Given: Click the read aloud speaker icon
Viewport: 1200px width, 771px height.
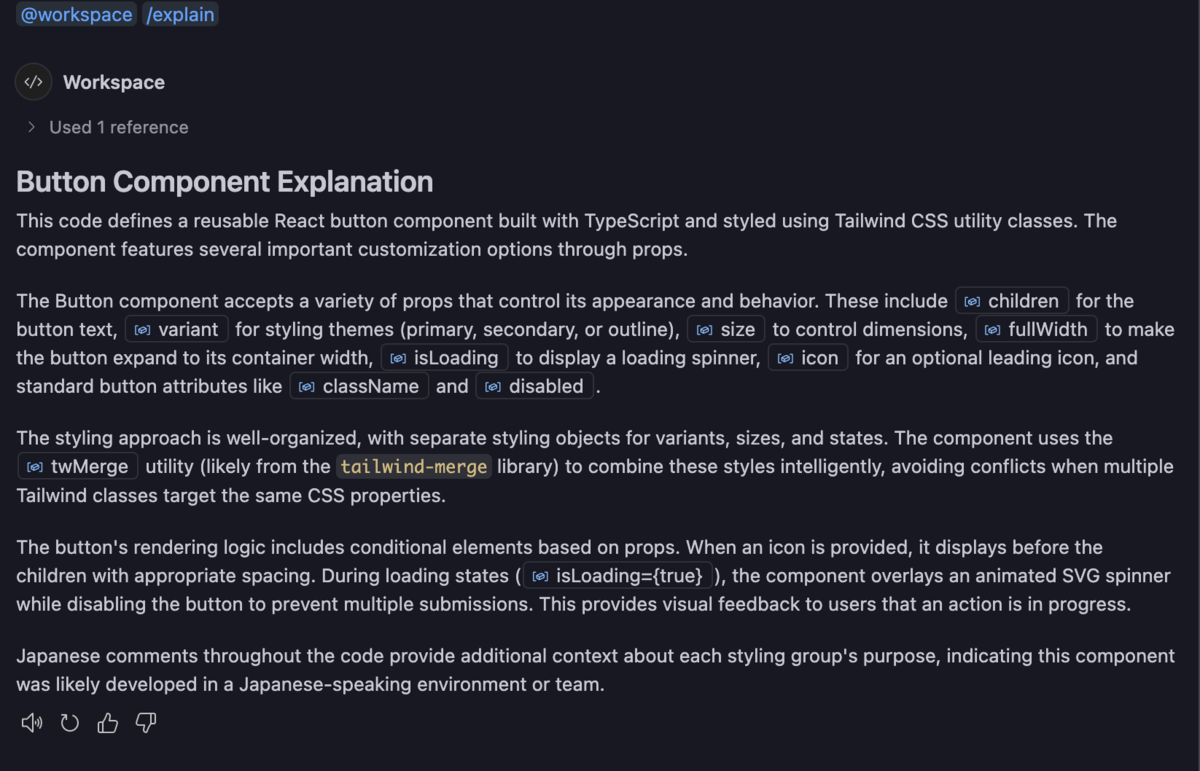Looking at the screenshot, I should pyautogui.click(x=32, y=723).
